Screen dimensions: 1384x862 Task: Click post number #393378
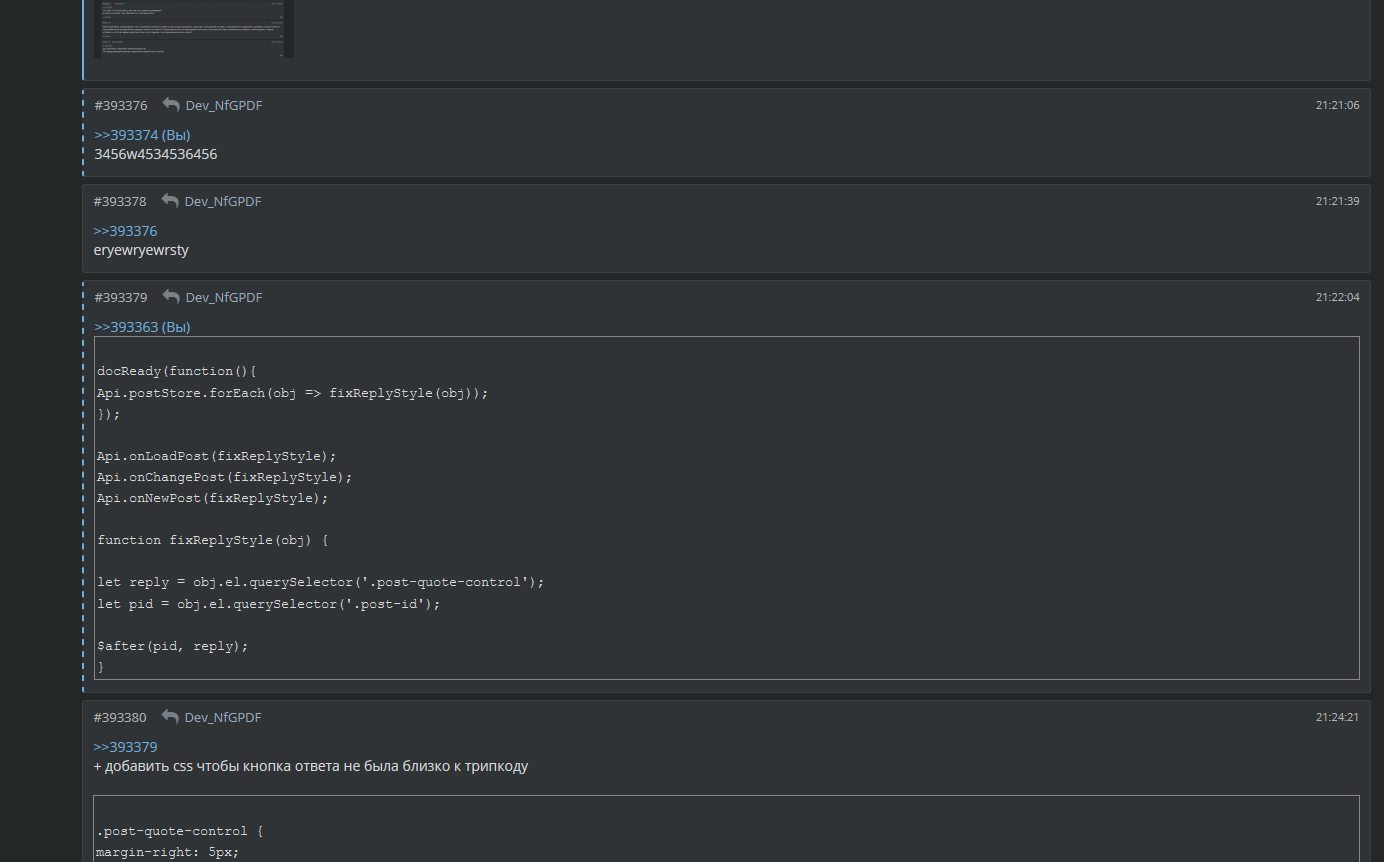point(120,201)
